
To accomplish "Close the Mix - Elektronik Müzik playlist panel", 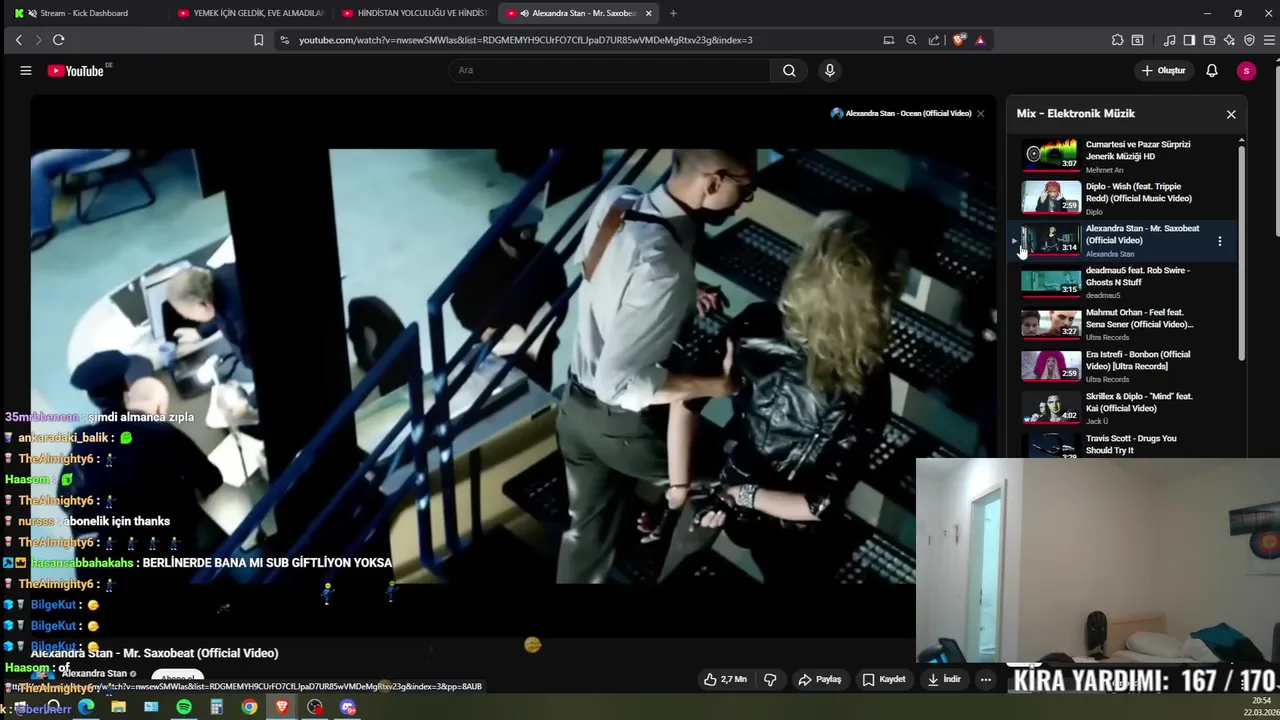I will point(1231,114).
